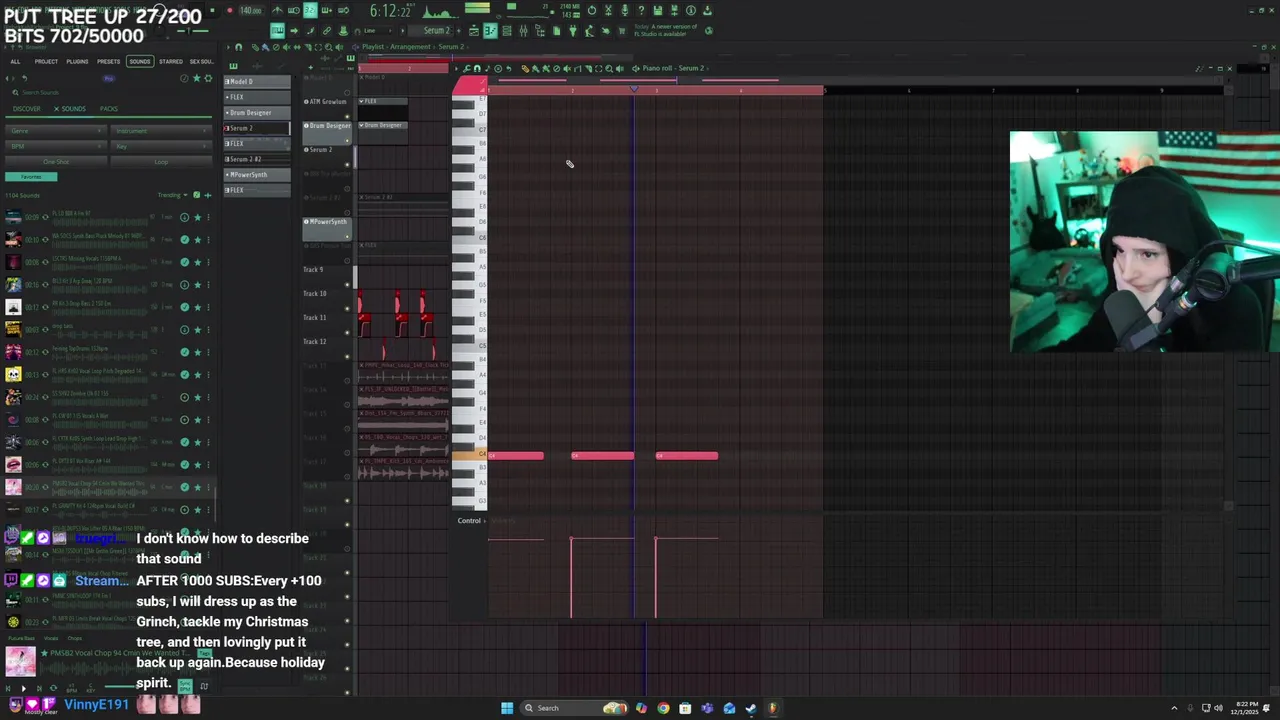1280x720 pixels.
Task: Toggle the magnet snap in Playlist toolbar
Action: click(238, 47)
